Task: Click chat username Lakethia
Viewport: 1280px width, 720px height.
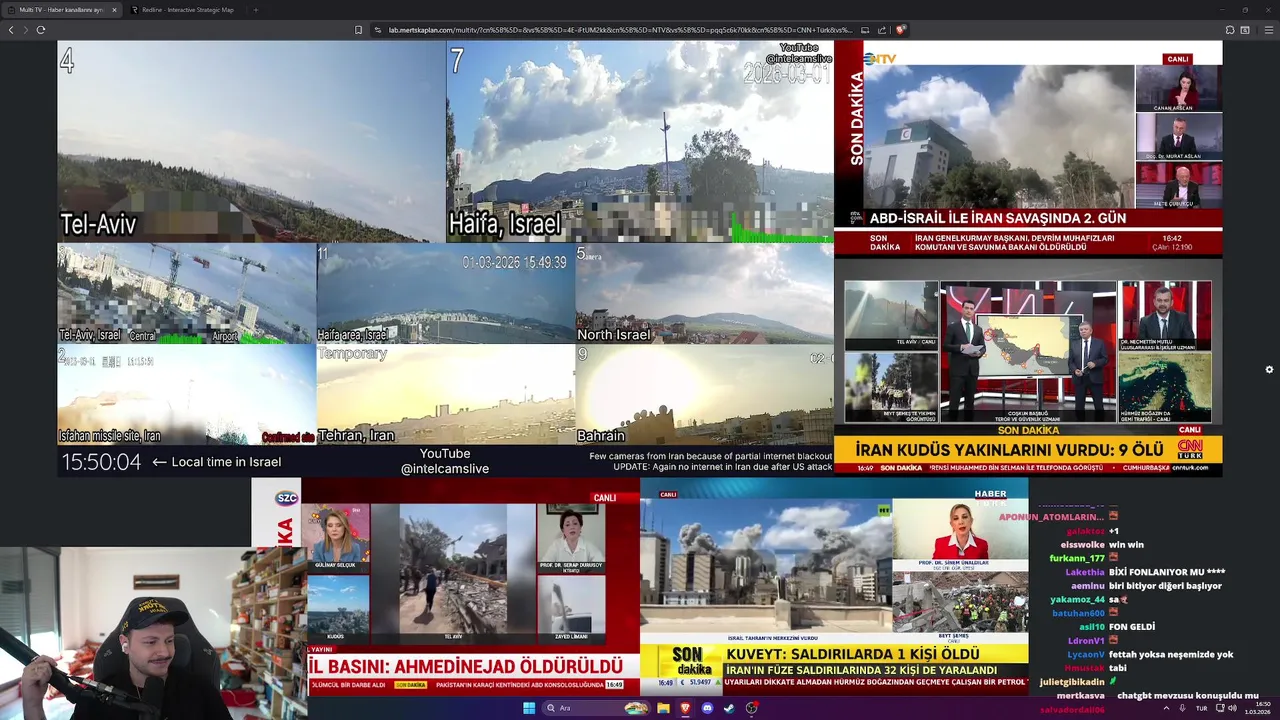Action: pos(1085,572)
